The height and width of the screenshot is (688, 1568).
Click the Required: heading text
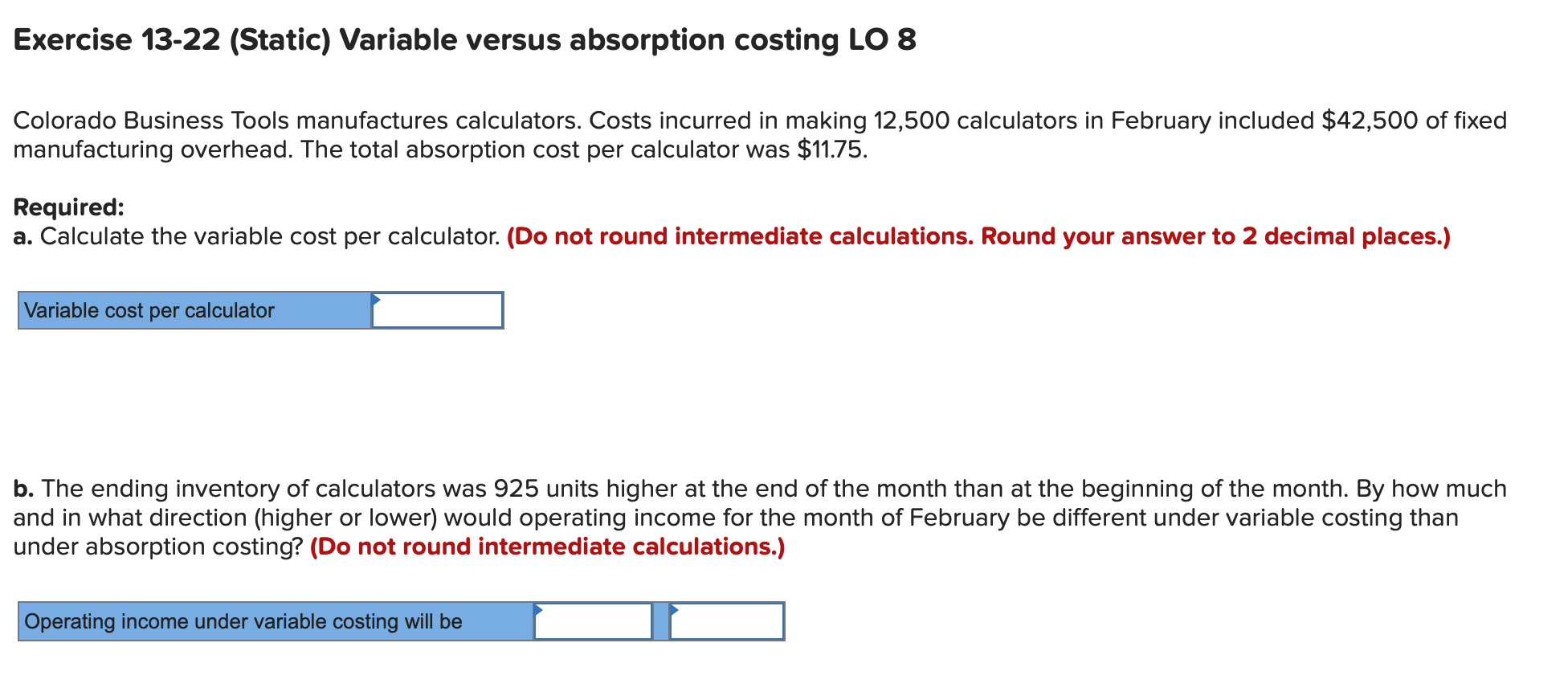[68, 207]
